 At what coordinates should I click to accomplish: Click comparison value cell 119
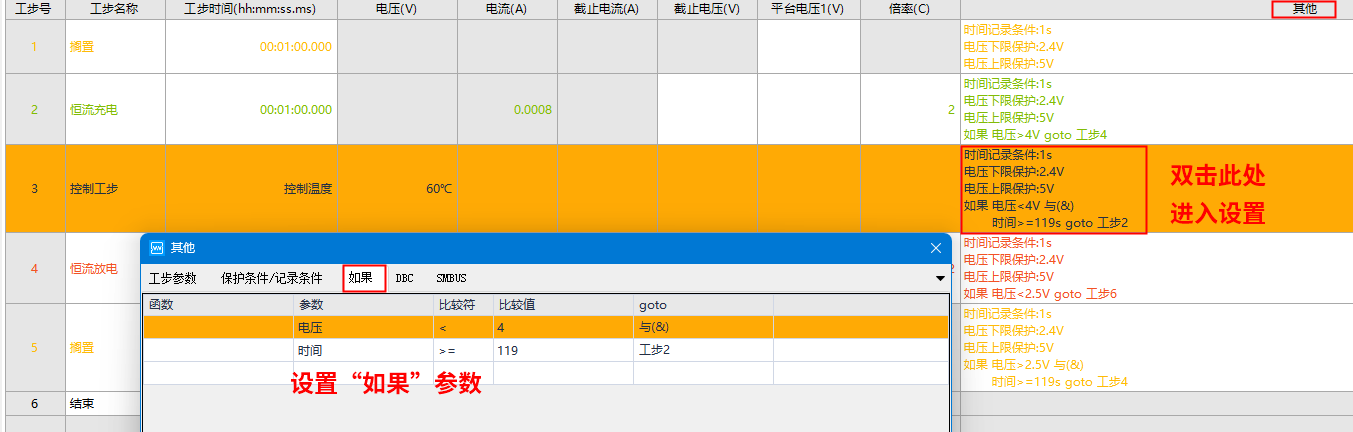pyautogui.click(x=563, y=350)
